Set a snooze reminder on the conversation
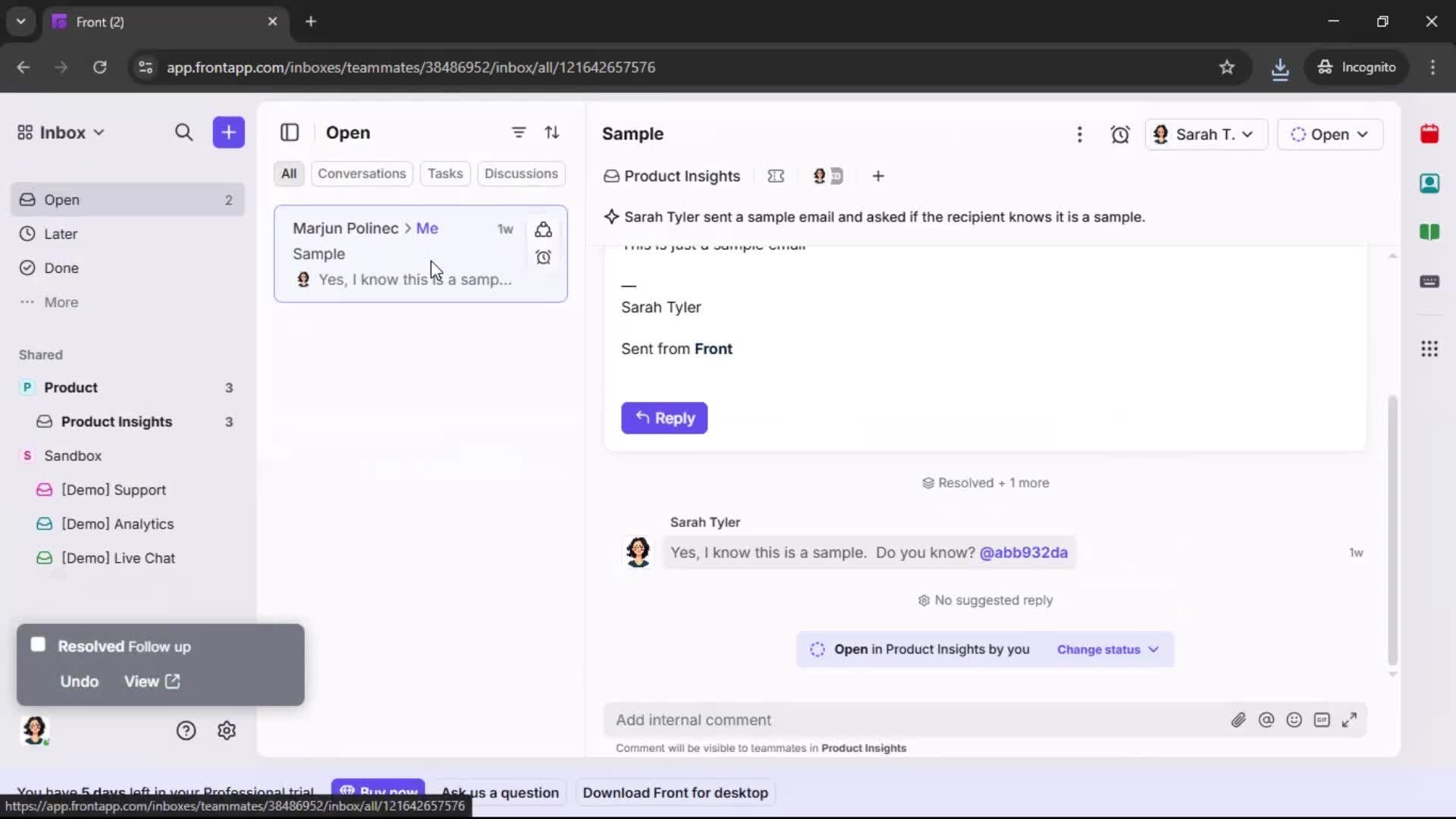The height and width of the screenshot is (819, 1456). (x=1121, y=134)
